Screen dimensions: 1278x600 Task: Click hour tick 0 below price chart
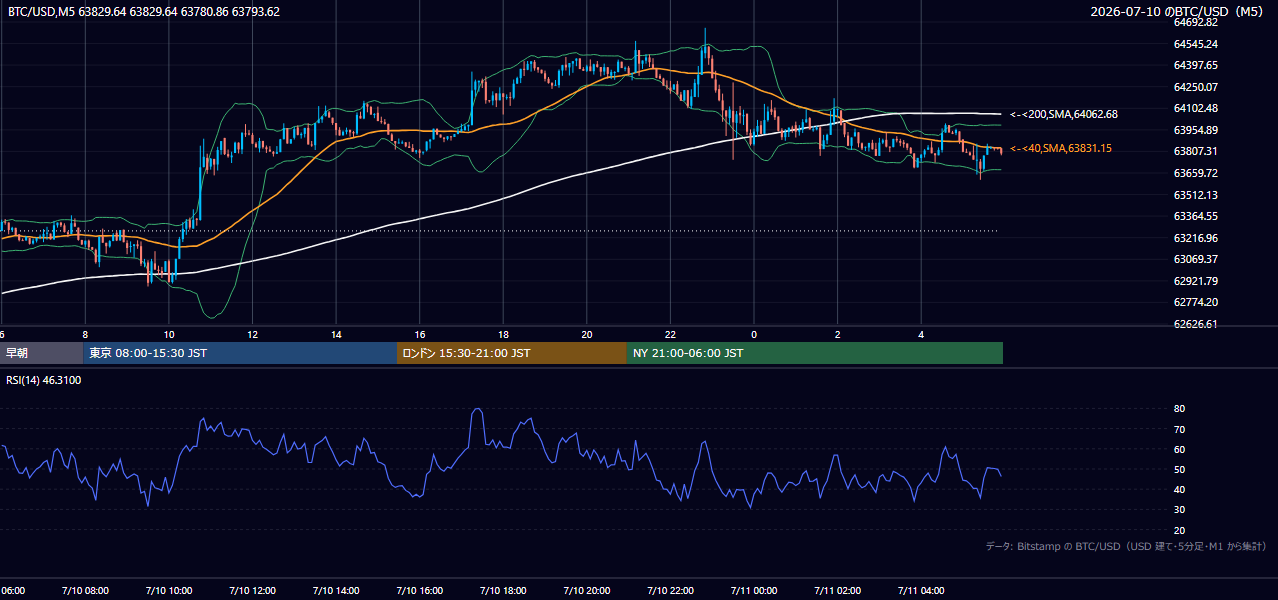[x=754, y=335]
